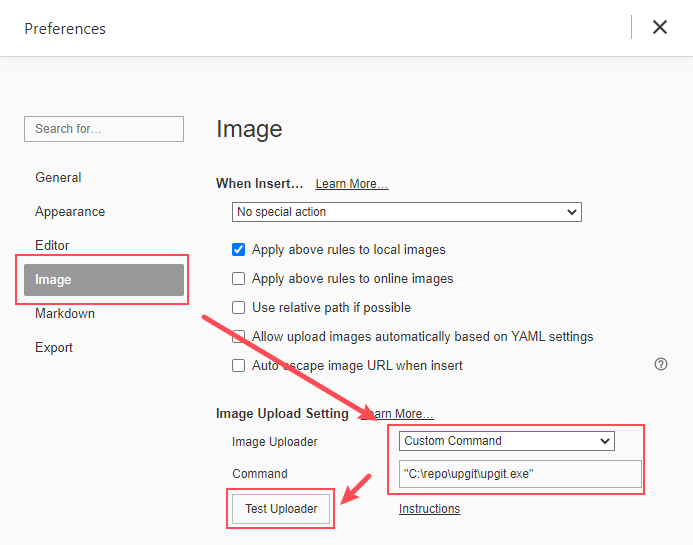Uncheck Apply above rules to local images
Image resolution: width=693 pixels, height=545 pixels.
click(239, 250)
